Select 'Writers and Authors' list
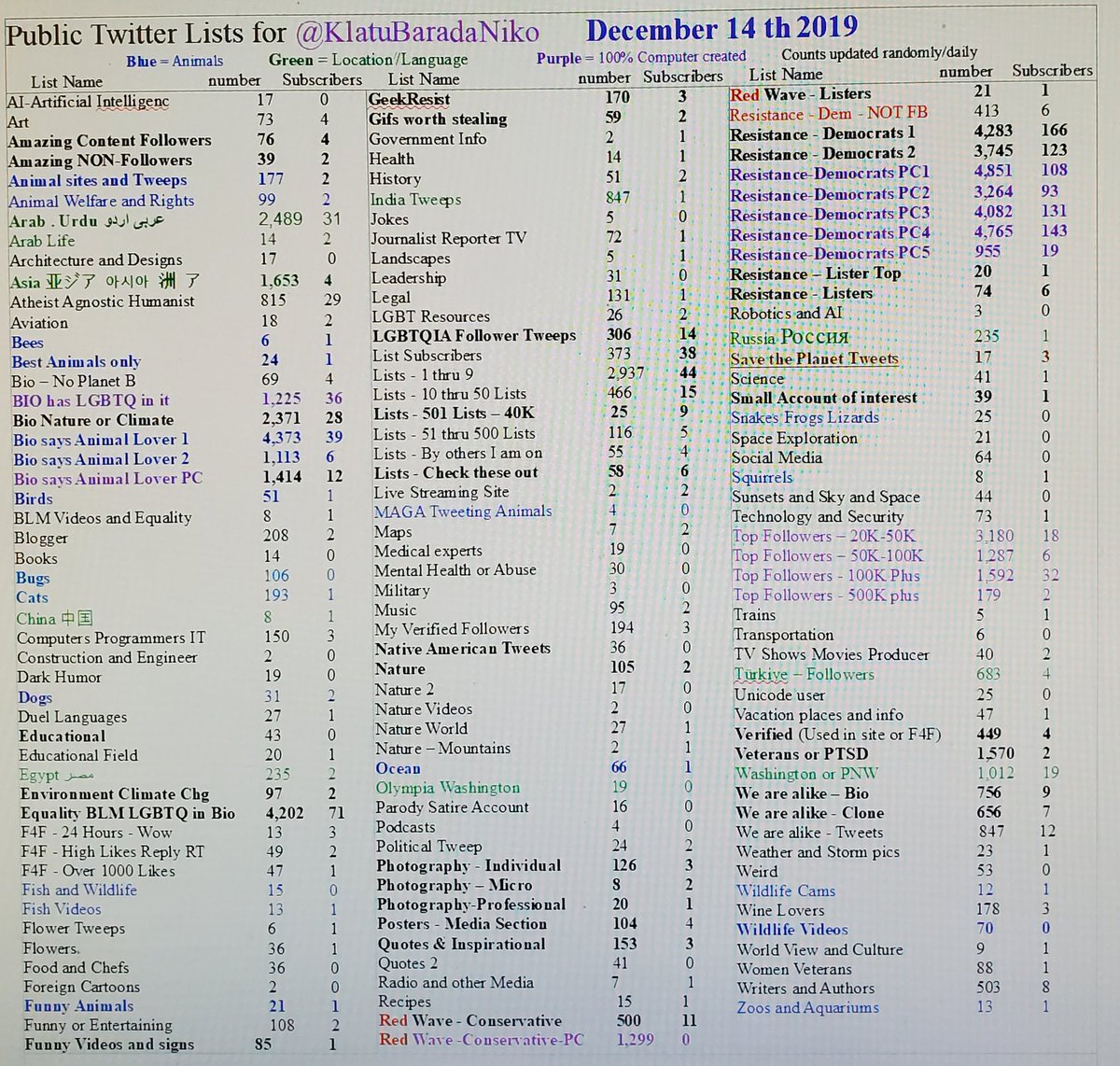 pyautogui.click(x=806, y=989)
